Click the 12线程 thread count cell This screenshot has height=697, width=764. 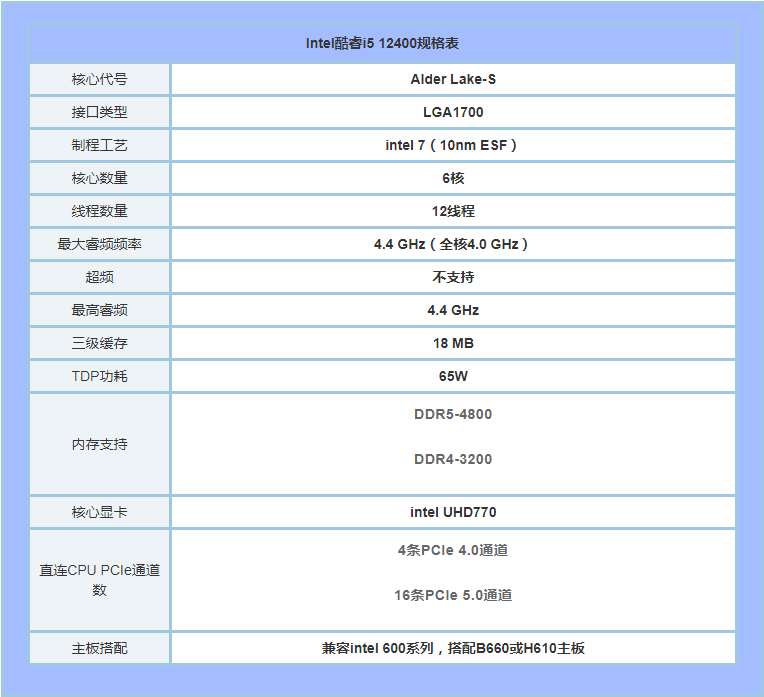(453, 211)
